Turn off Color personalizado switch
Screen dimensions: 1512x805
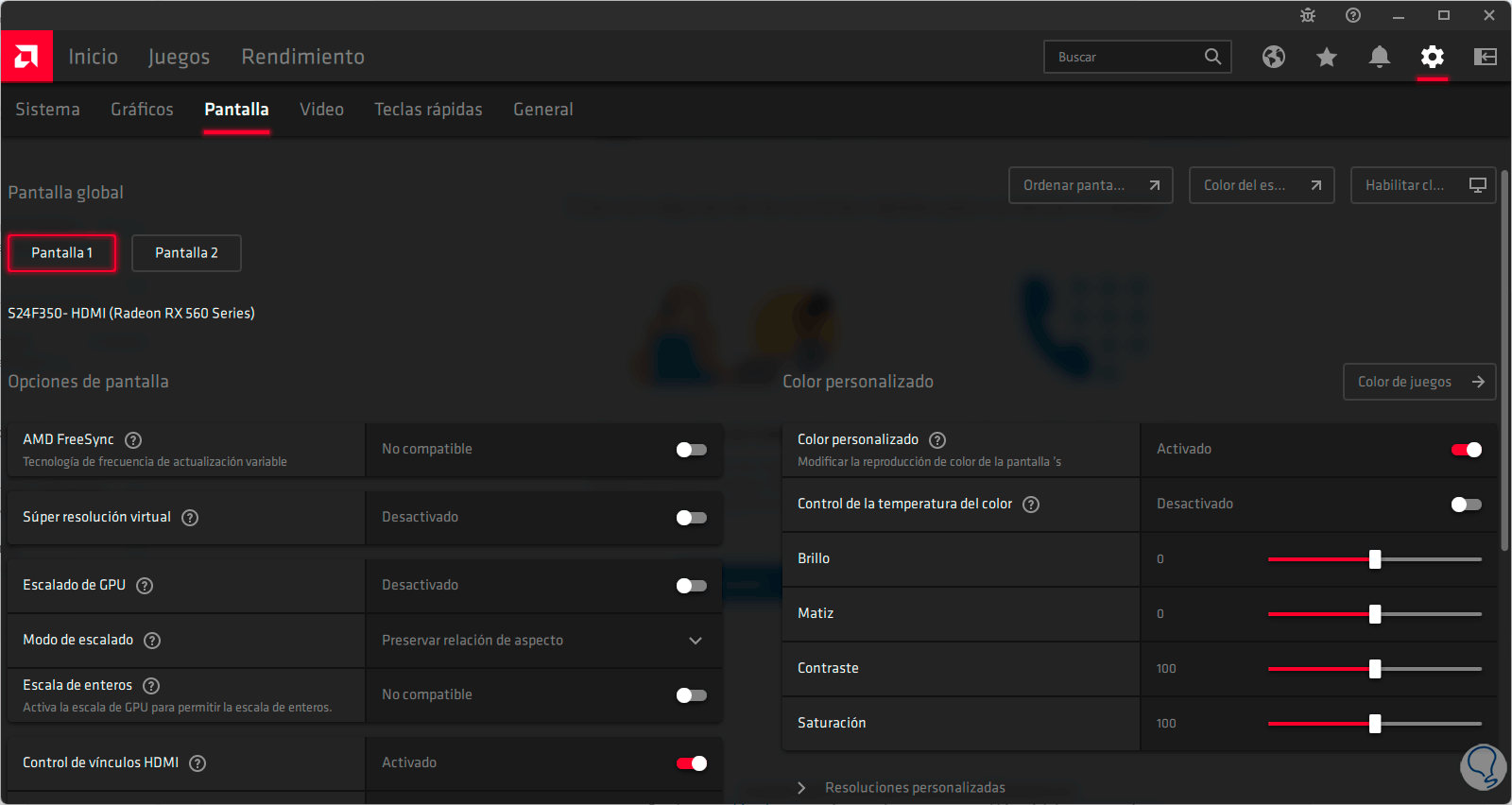pyautogui.click(x=1467, y=450)
